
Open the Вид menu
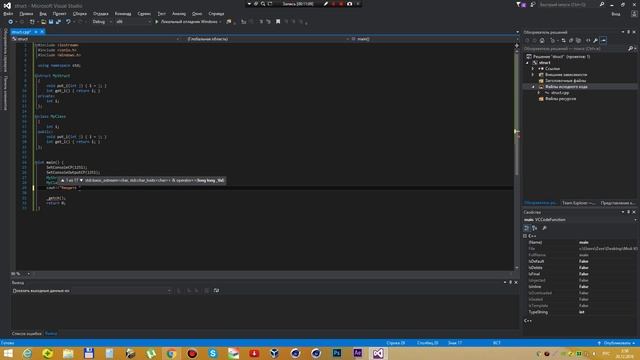click(43, 13)
